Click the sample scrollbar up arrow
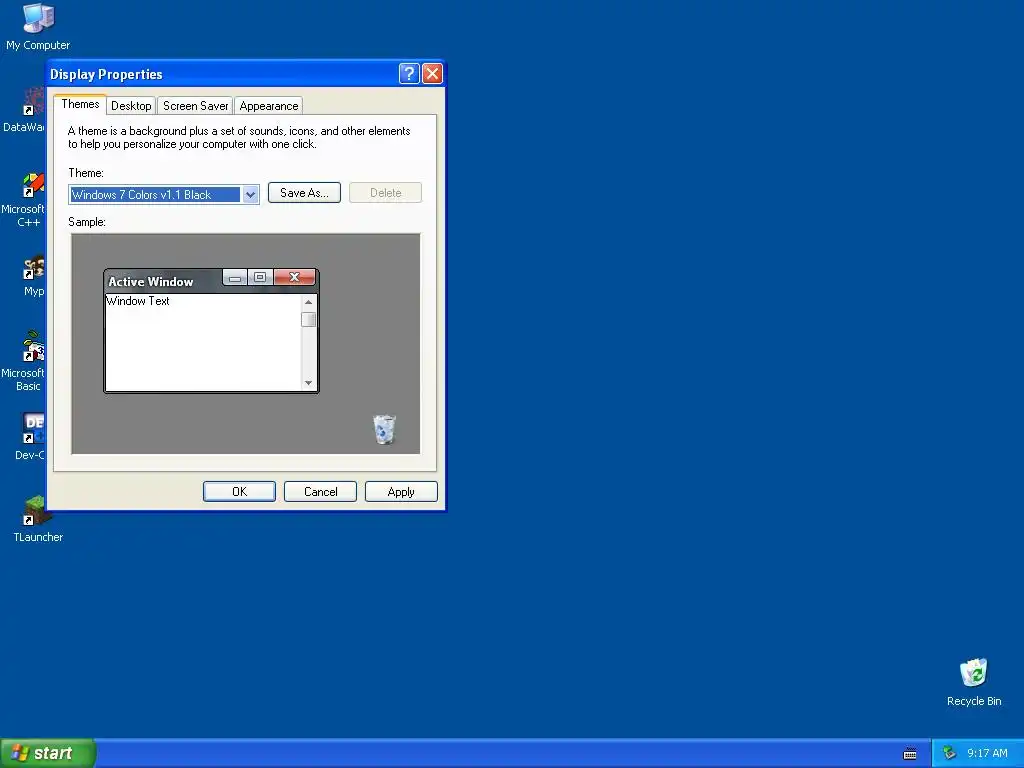The width and height of the screenshot is (1024, 768). (308, 302)
